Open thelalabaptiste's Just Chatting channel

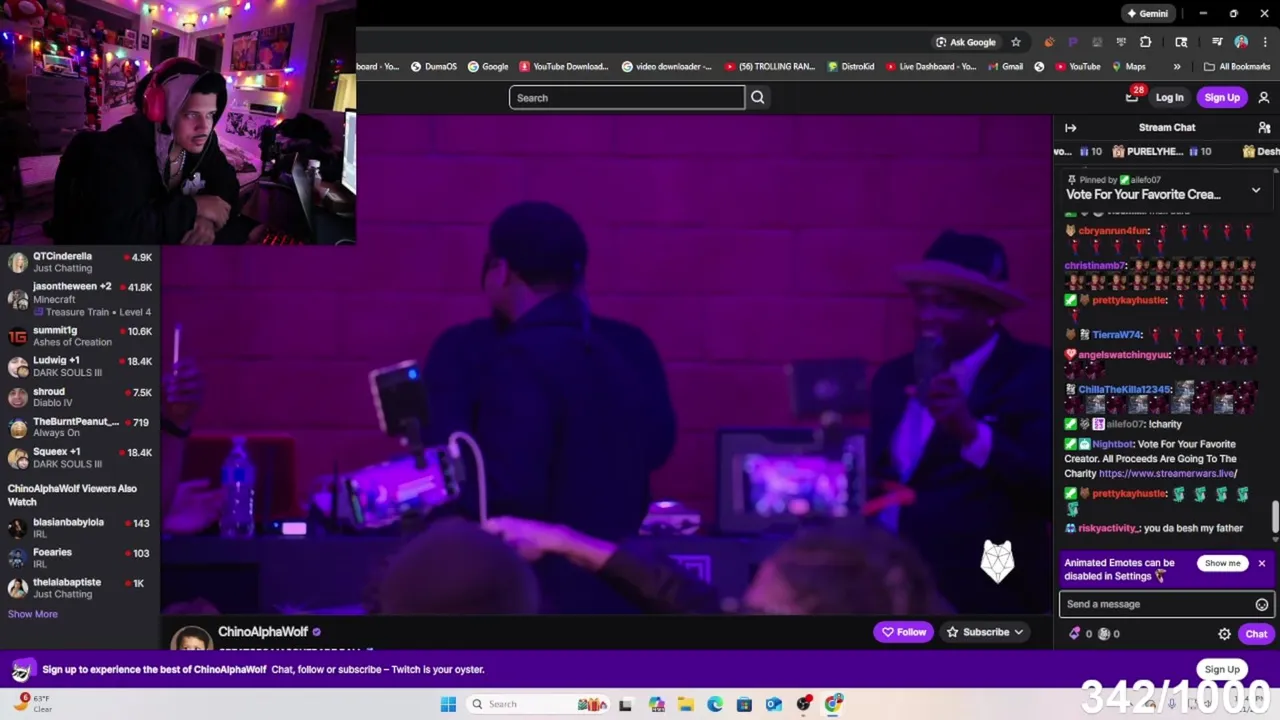click(x=80, y=588)
